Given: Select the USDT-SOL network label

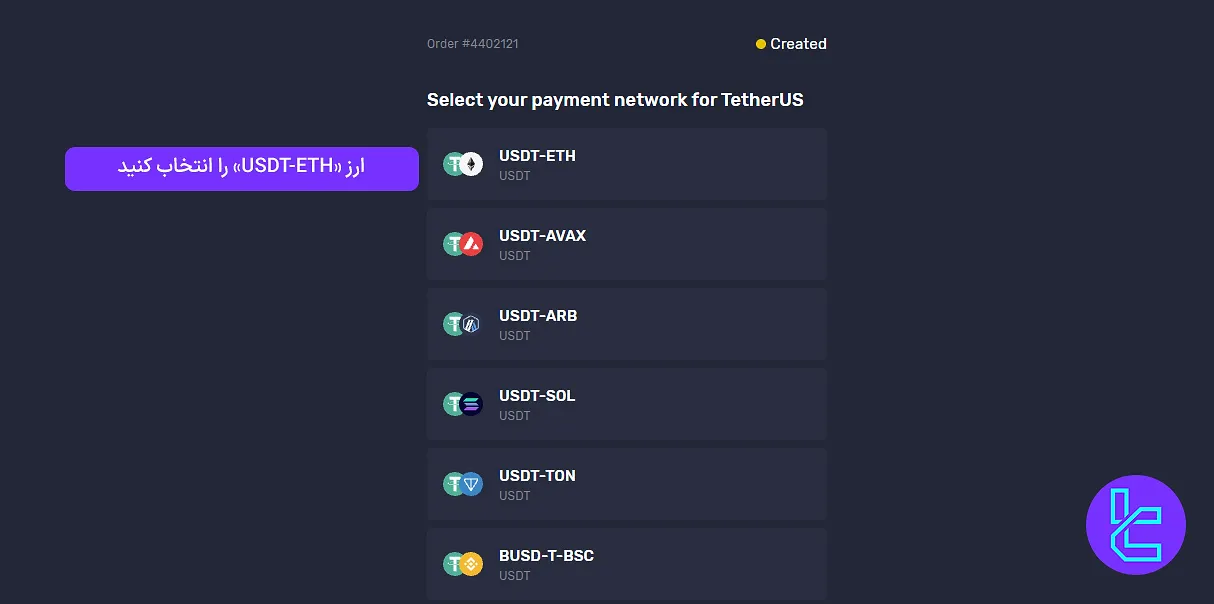Looking at the screenshot, I should [x=537, y=396].
